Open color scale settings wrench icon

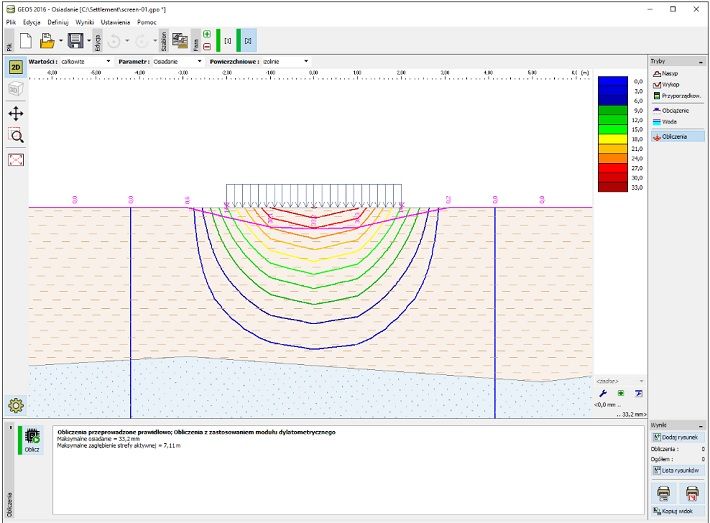(603, 393)
